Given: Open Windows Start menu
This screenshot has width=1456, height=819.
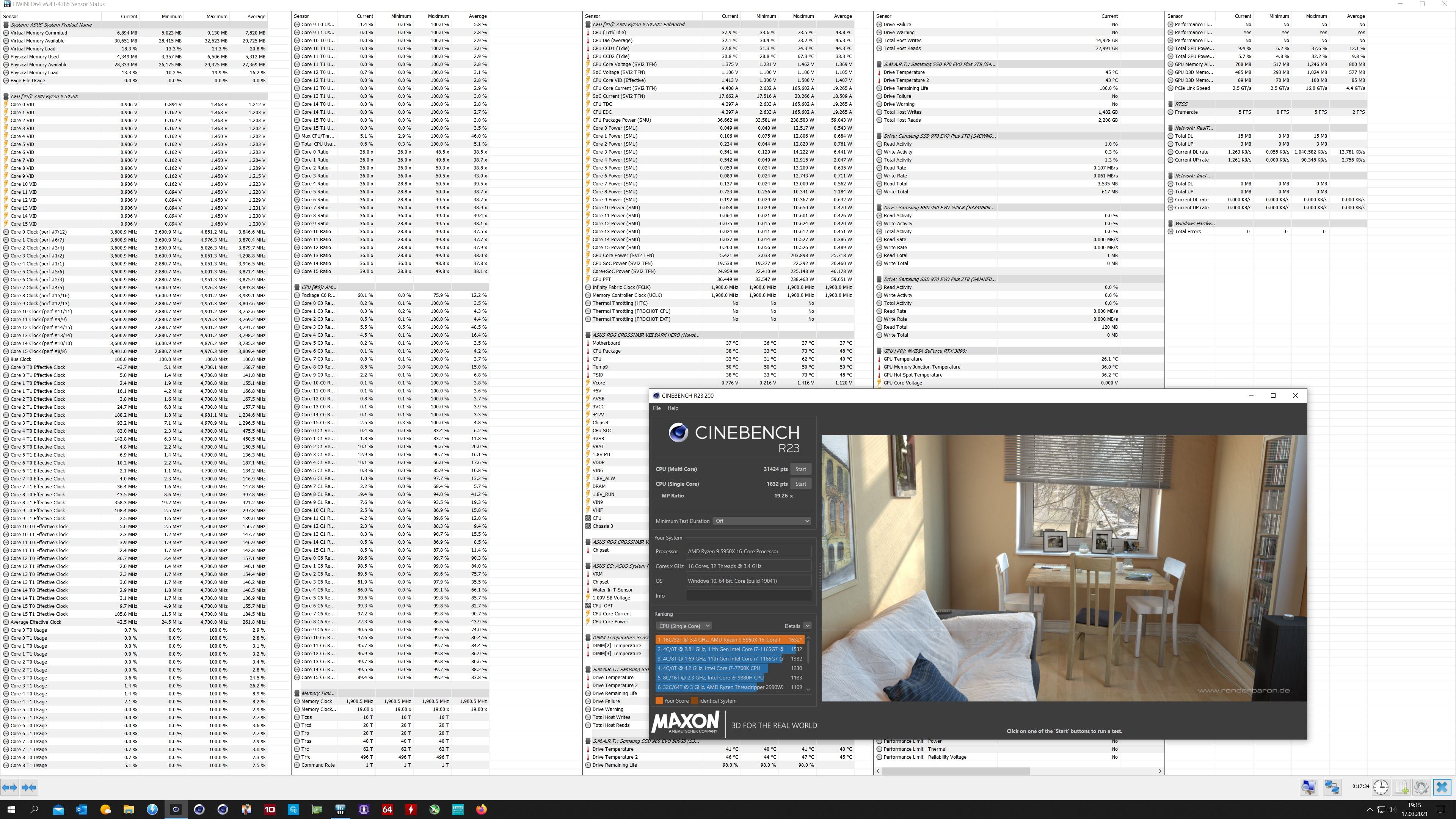Looking at the screenshot, I should click(11, 810).
